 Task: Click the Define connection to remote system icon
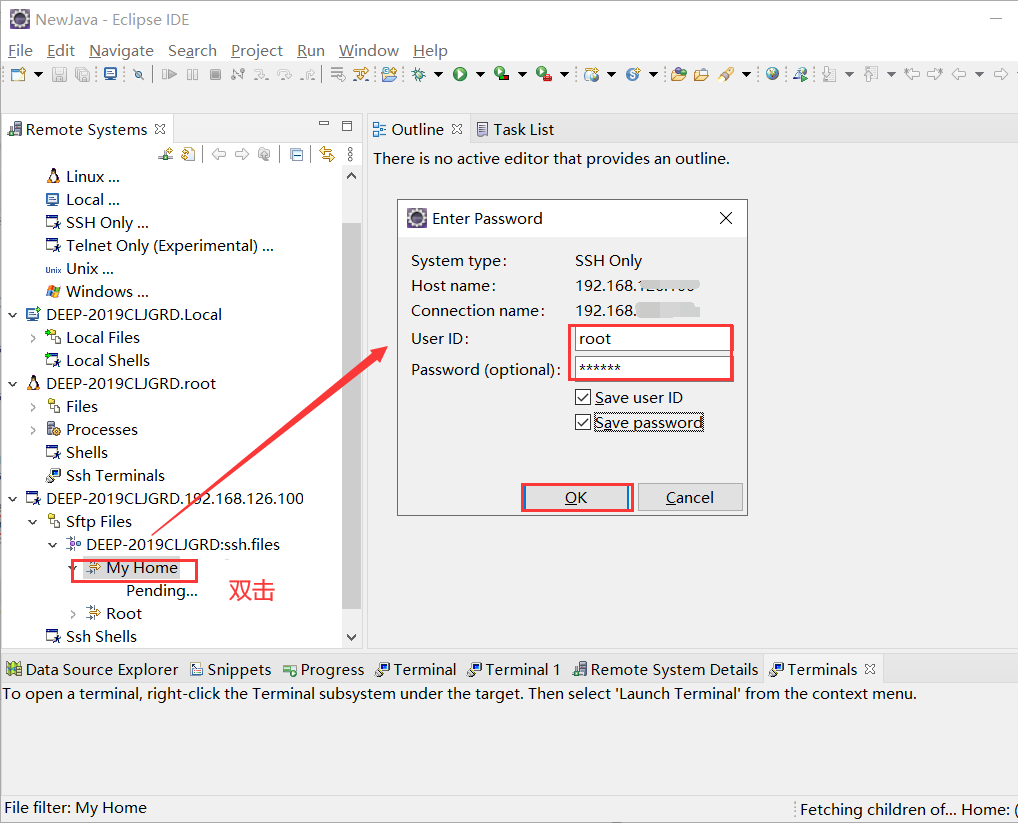tap(166, 154)
